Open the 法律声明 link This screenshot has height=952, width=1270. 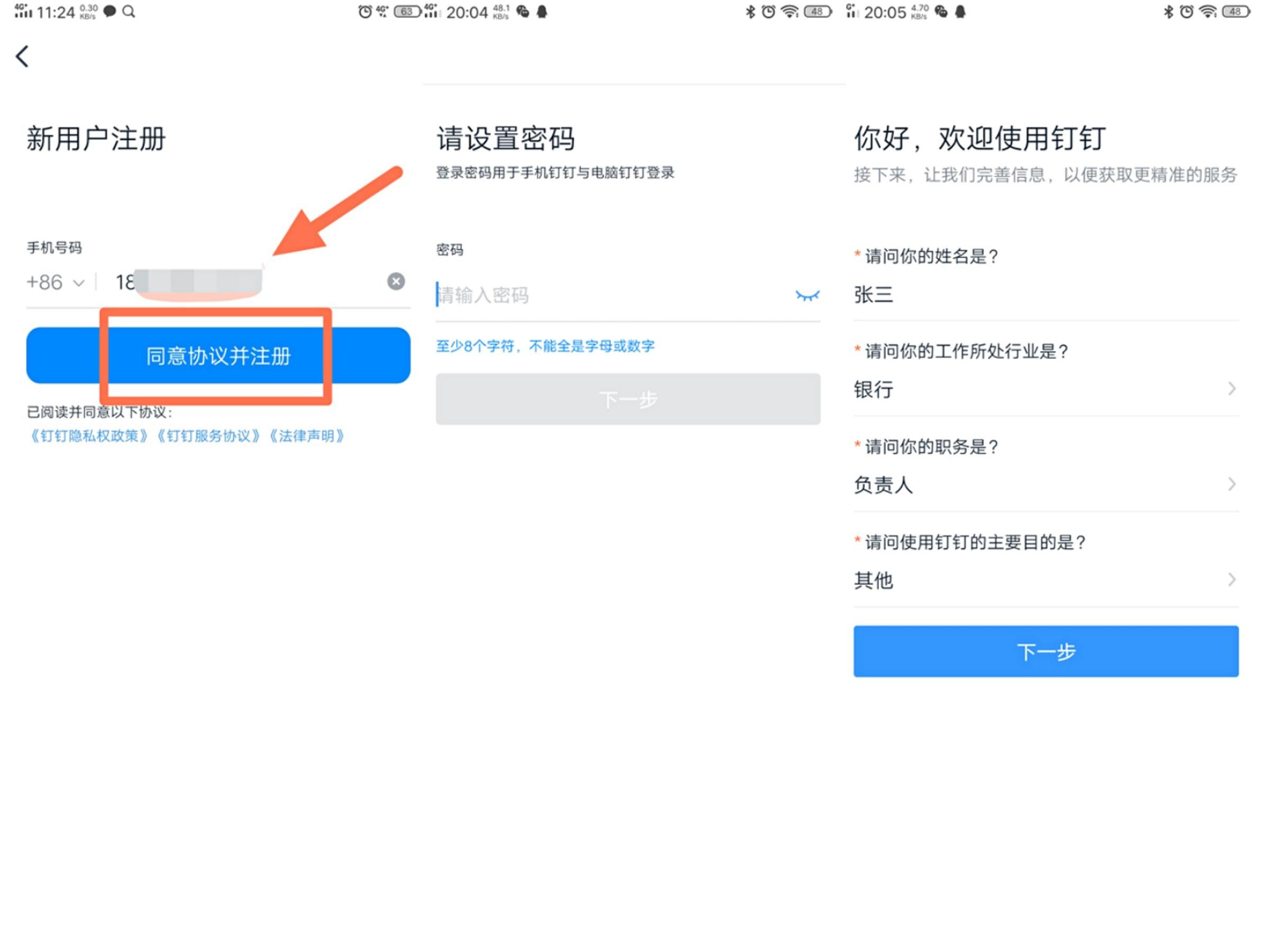[x=306, y=436]
